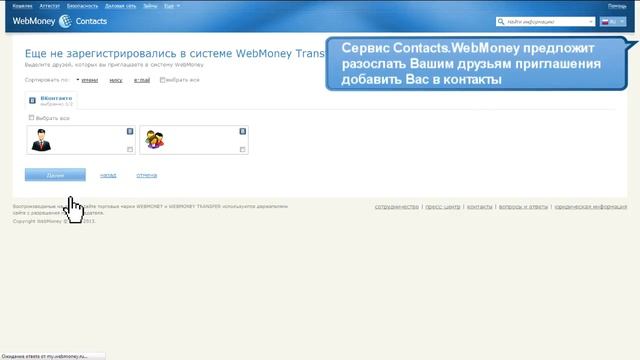
Task: Switch to the ВКонтакте tab
Action: click(51, 100)
